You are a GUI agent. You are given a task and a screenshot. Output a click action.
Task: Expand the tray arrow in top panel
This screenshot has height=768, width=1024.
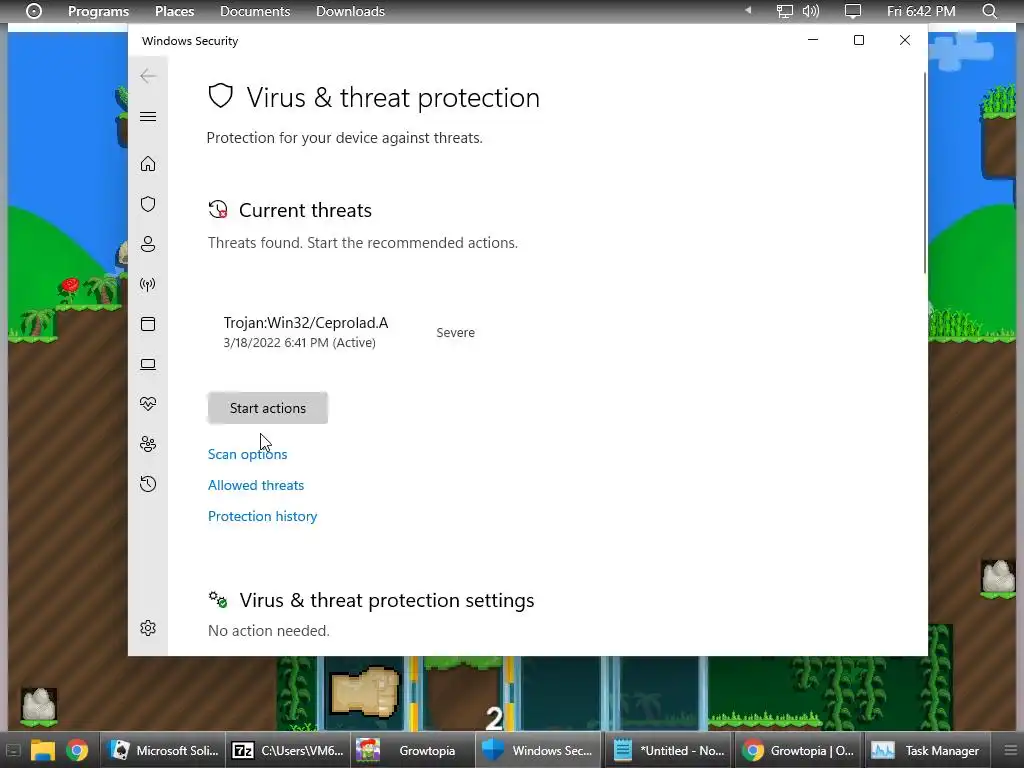tap(748, 10)
